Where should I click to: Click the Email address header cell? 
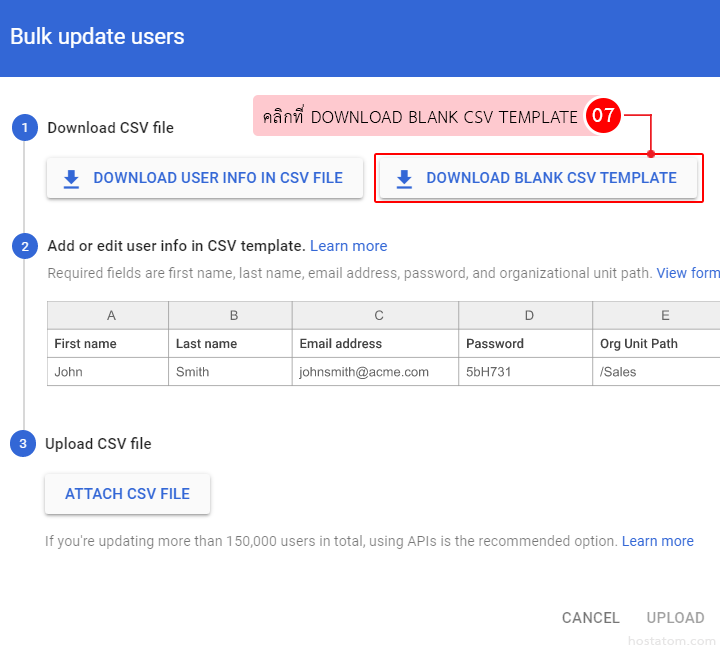[x=341, y=343]
